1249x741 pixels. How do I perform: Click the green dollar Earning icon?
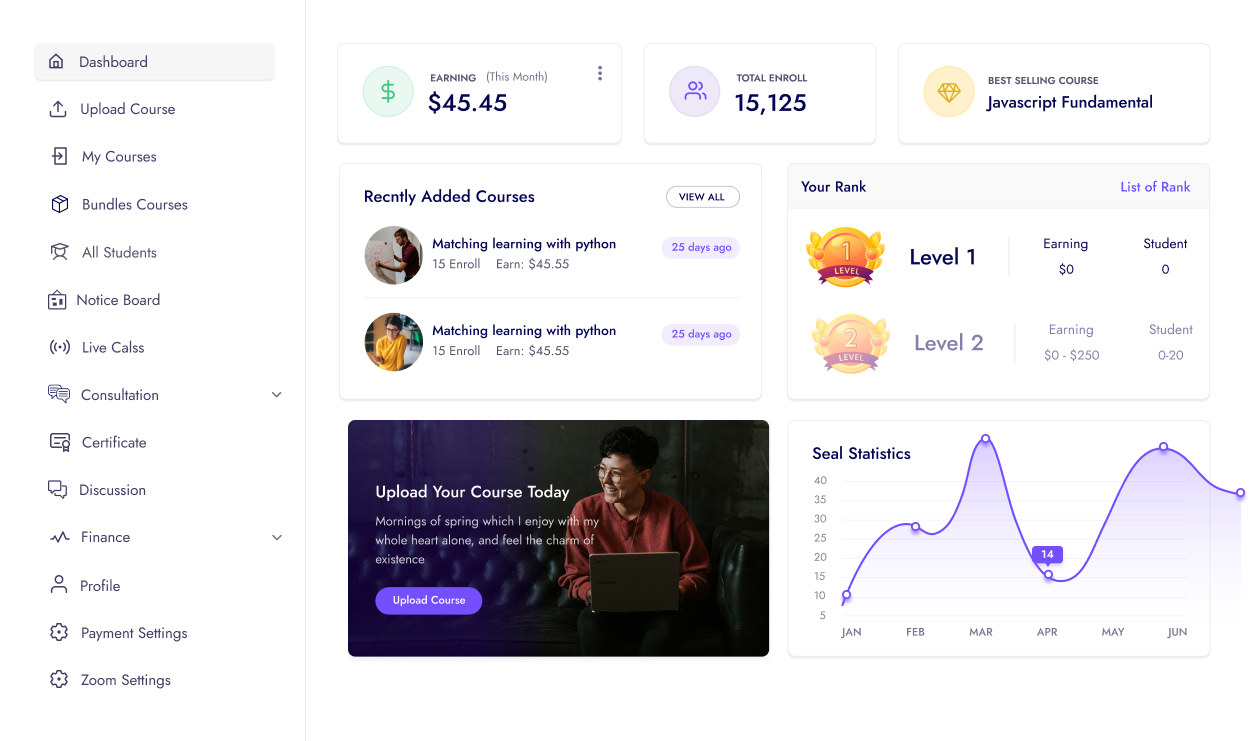click(x=388, y=92)
